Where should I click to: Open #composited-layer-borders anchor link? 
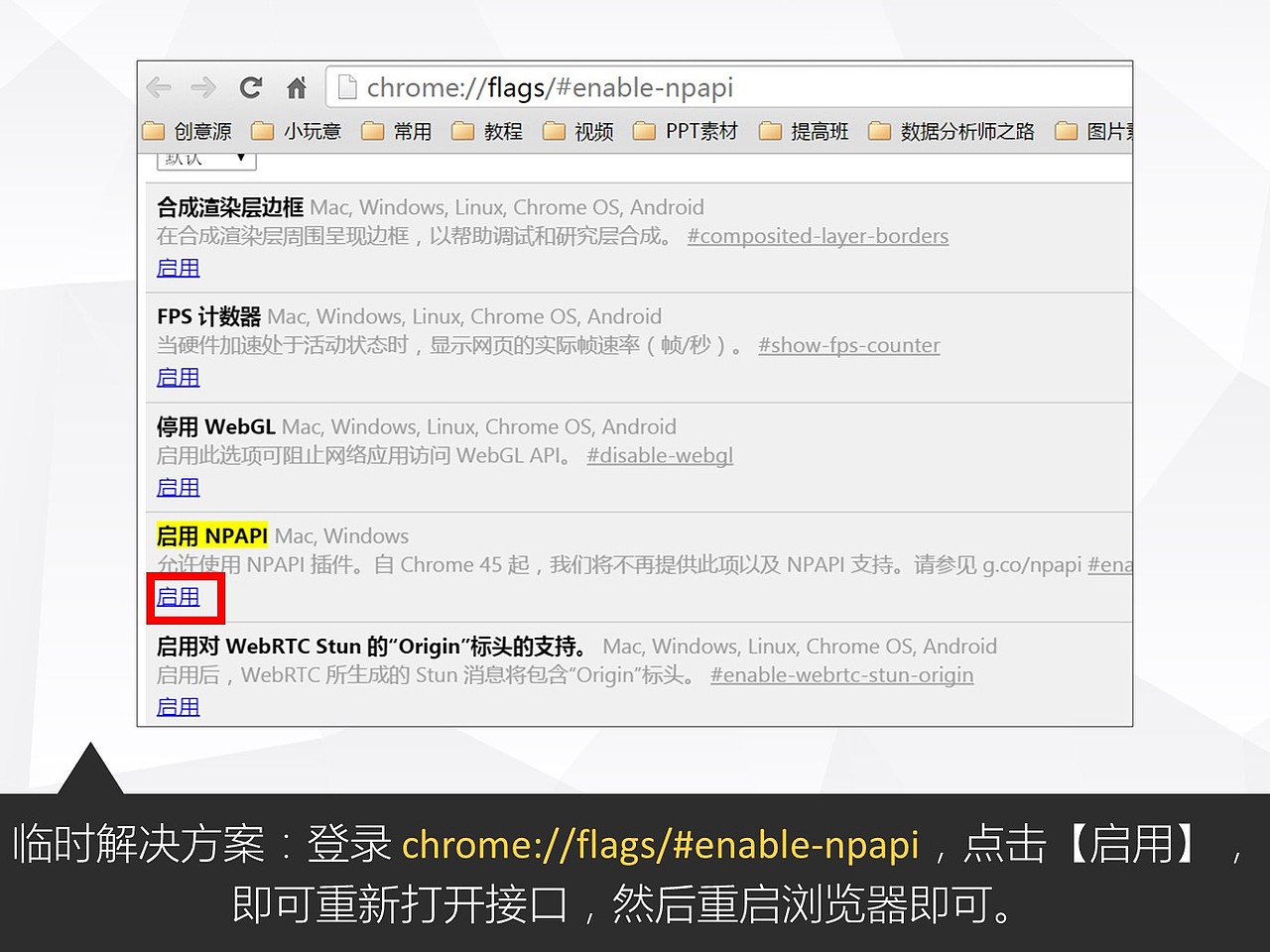[818, 236]
